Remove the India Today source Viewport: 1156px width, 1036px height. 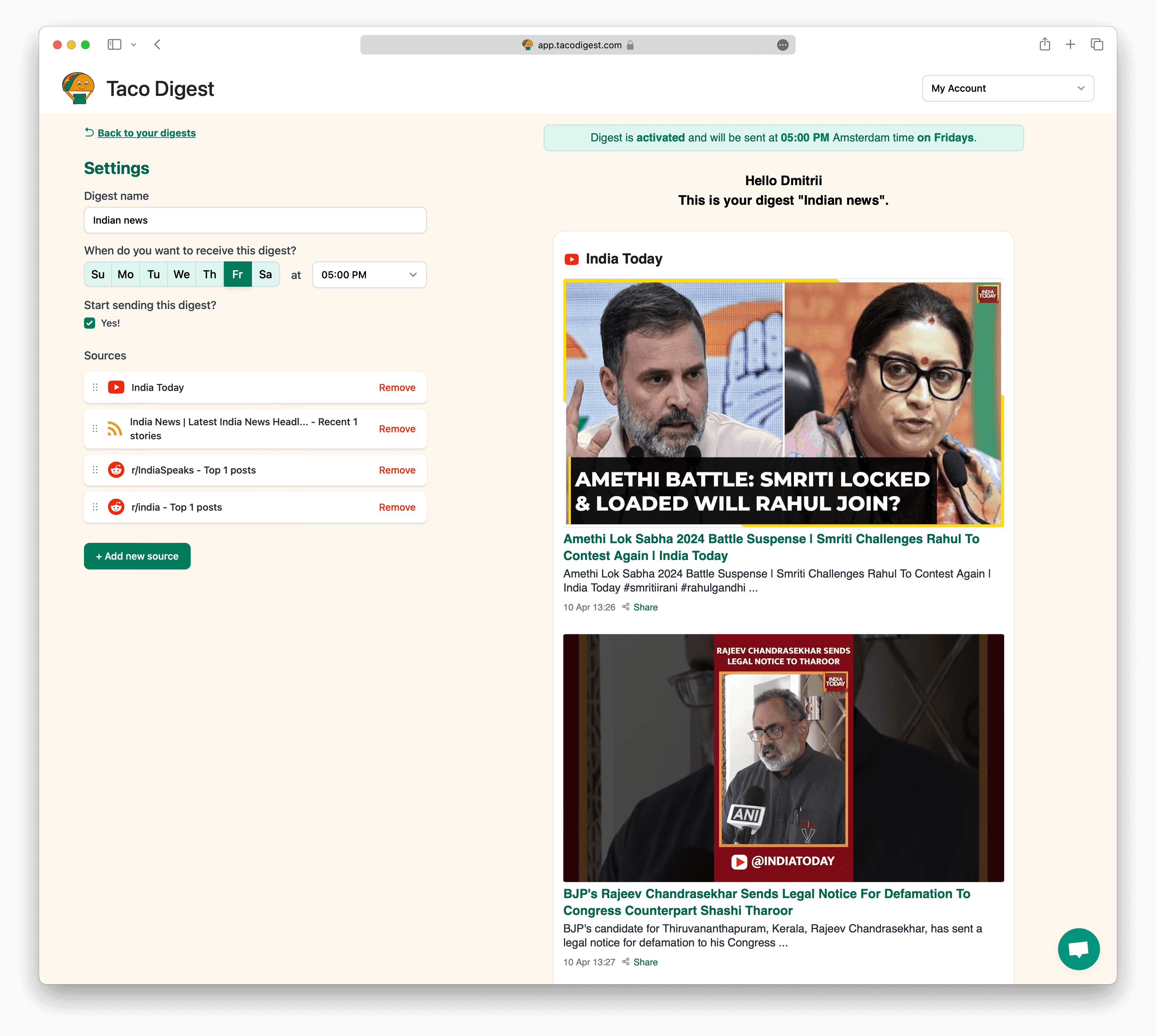(397, 388)
